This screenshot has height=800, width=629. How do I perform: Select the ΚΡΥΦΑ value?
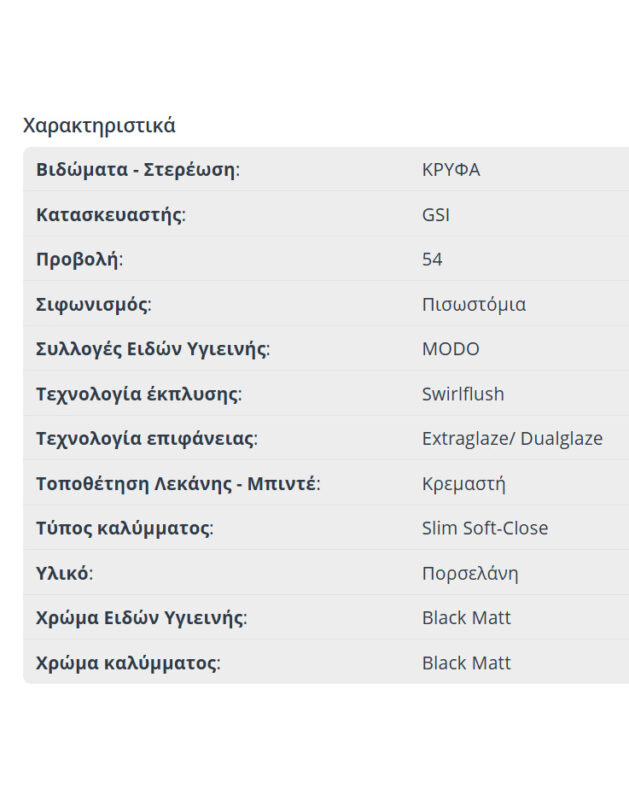pos(451,170)
